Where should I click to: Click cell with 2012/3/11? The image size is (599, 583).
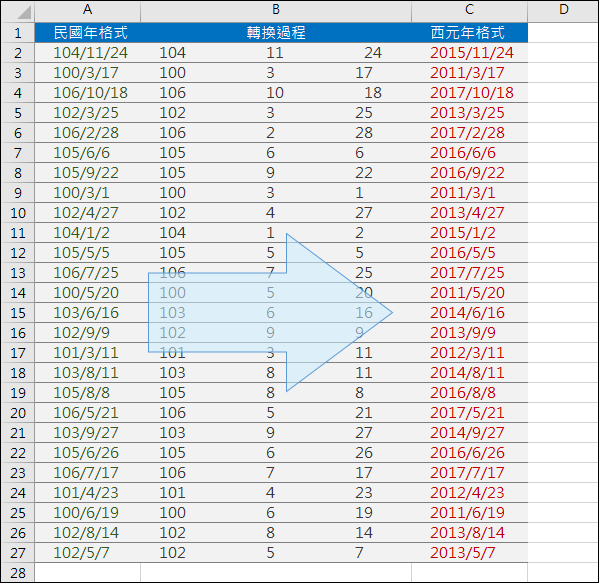point(469,353)
